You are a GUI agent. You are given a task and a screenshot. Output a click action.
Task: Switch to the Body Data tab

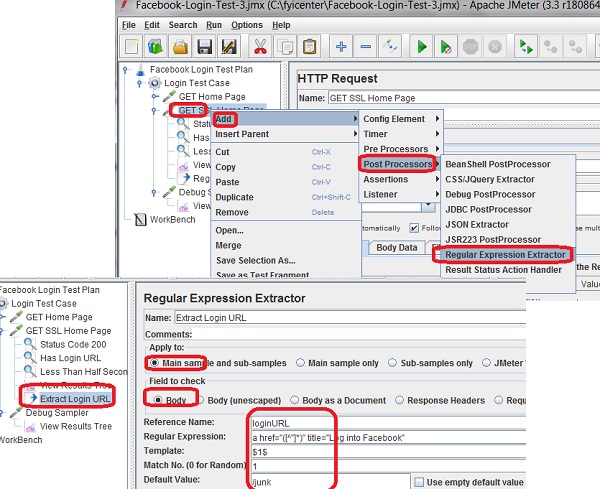tap(396, 248)
